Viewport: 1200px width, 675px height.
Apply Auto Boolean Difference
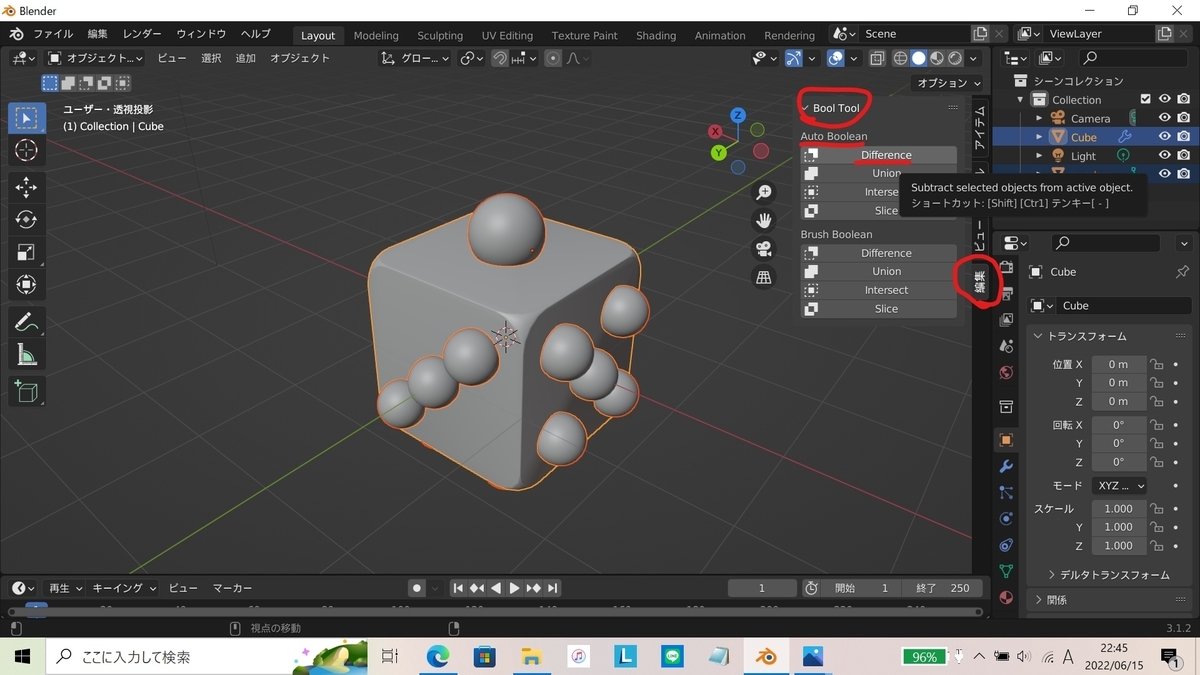pos(885,155)
